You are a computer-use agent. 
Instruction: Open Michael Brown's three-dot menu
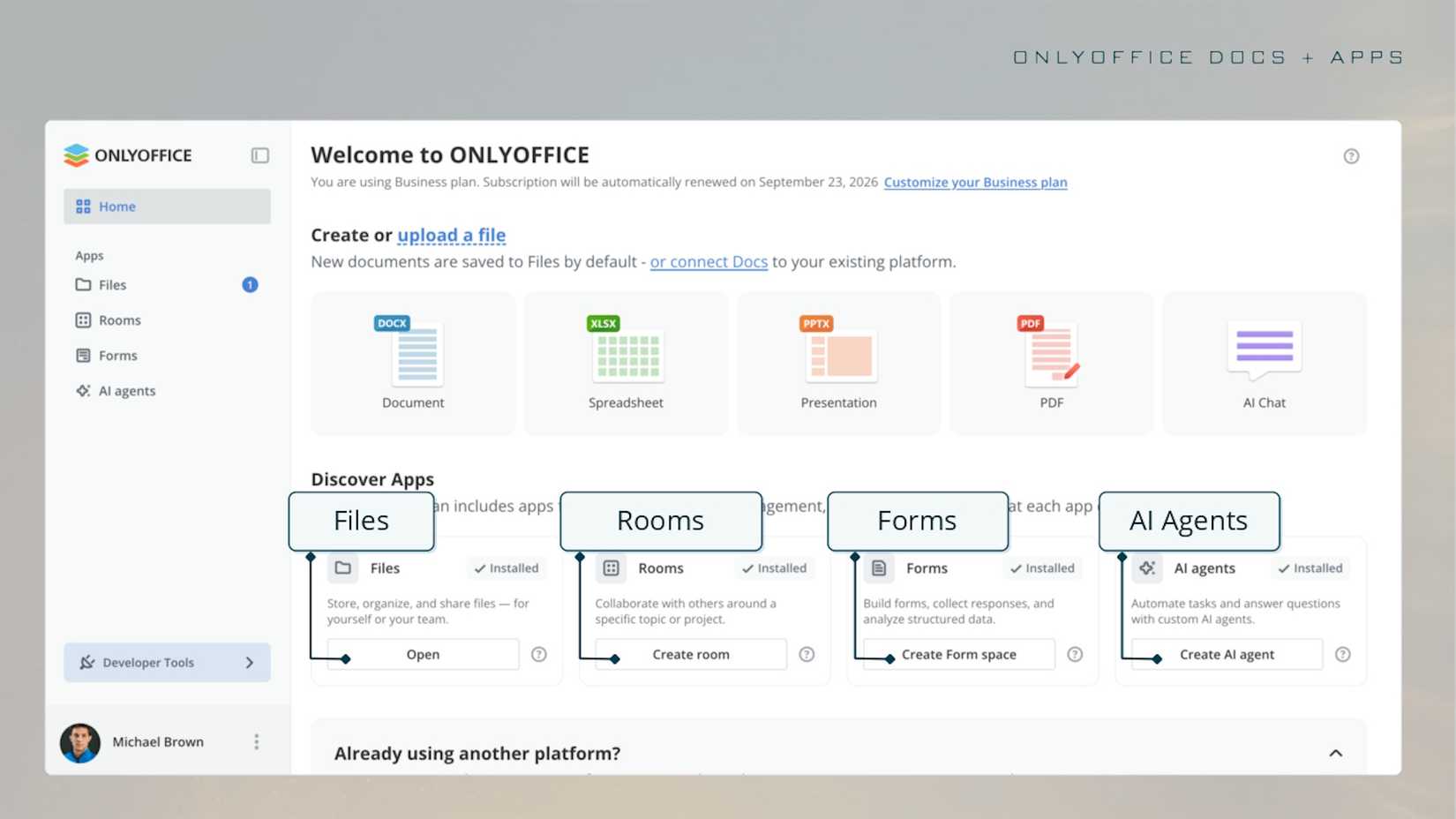[257, 742]
